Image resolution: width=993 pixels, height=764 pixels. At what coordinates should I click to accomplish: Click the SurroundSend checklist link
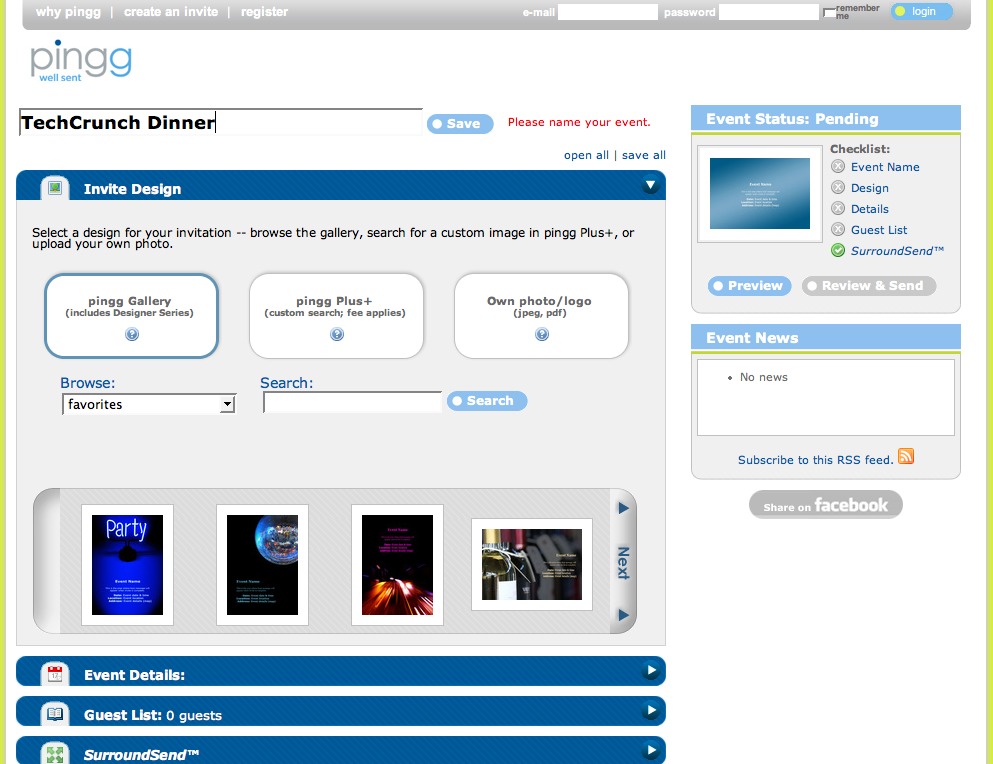coord(897,251)
